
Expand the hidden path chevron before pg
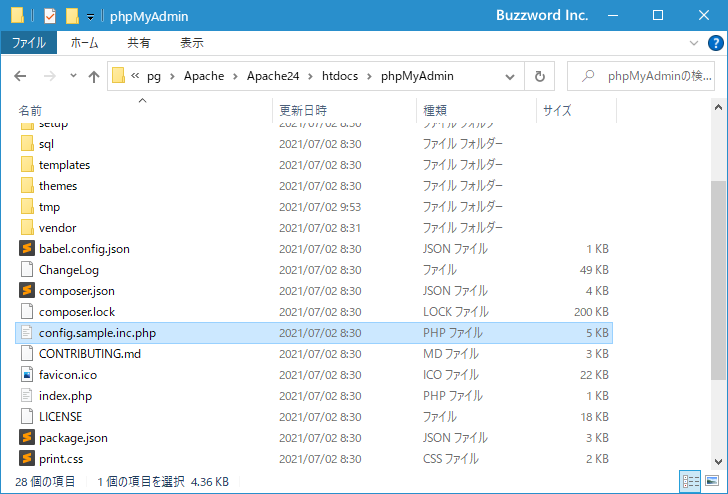(x=135, y=76)
